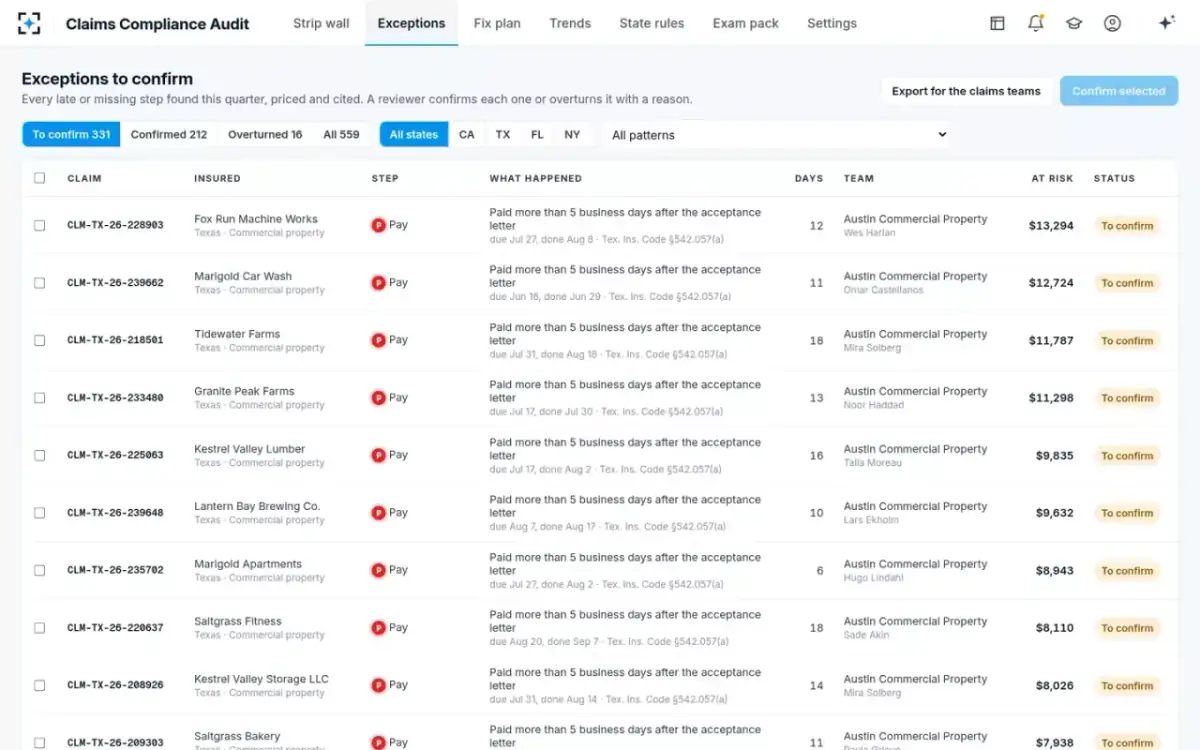Launch the AI sparkle assistant
This screenshot has height=750, width=1200.
(1166, 23)
